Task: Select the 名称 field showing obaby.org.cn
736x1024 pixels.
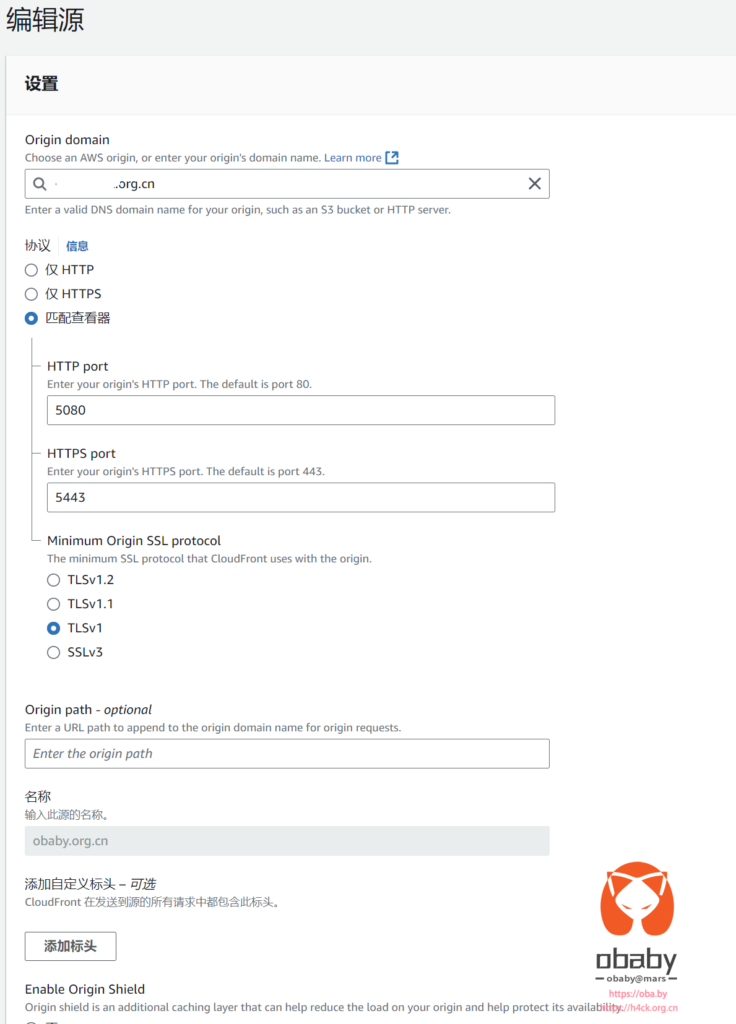Action: click(287, 840)
